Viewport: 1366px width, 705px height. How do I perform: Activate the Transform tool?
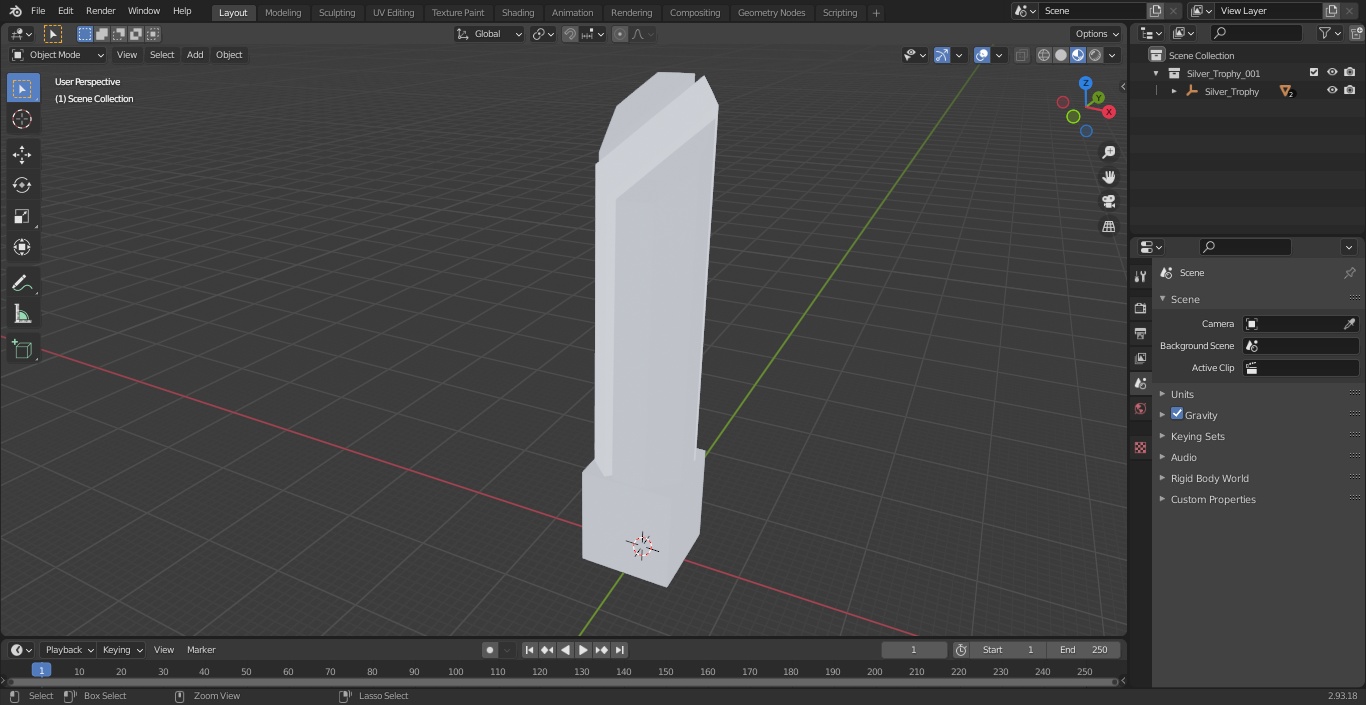[22, 247]
